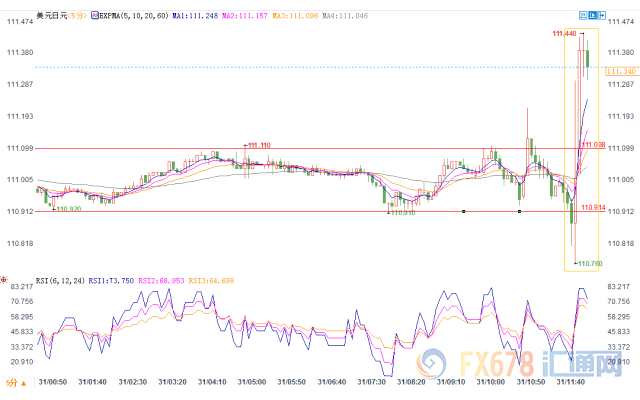The image size is (640, 400).
Task: Click the middle highlighted chart-mode icon
Action: point(593,16)
